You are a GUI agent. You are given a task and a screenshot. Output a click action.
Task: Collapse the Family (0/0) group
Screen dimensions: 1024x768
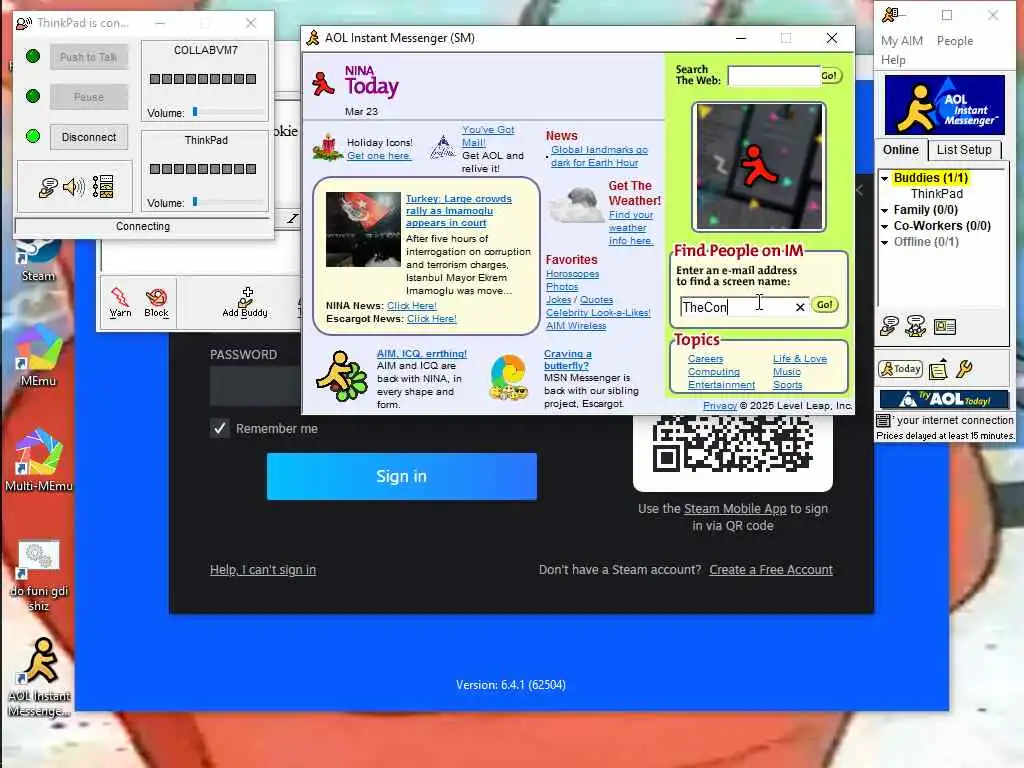point(884,210)
